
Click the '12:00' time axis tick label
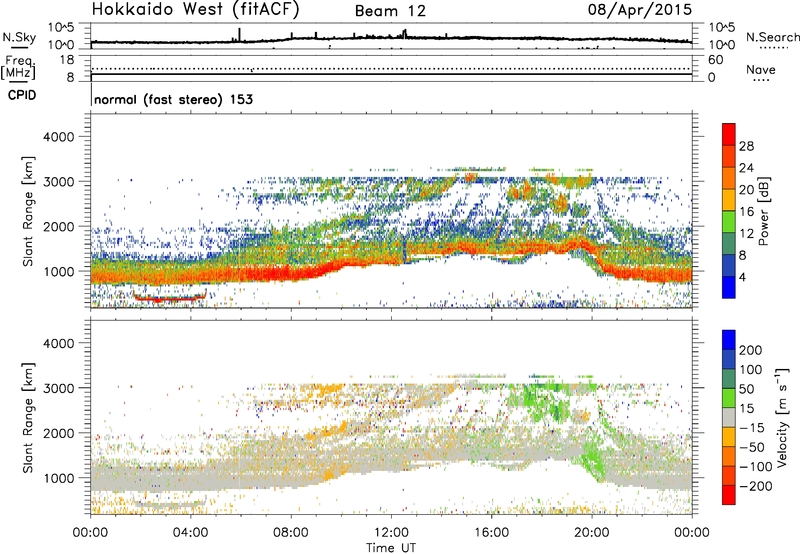pos(391,533)
